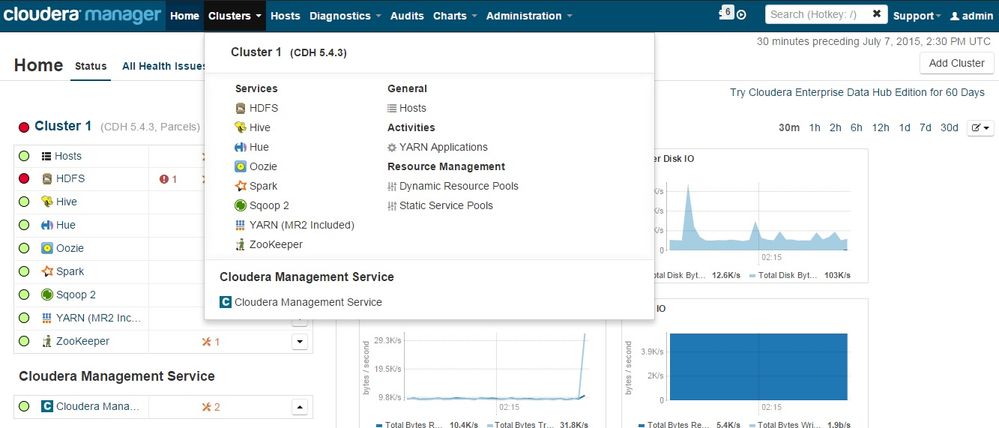Open Cluster 1 heading link in dropdown
Screen dimensions: 999x428
click(x=255, y=52)
